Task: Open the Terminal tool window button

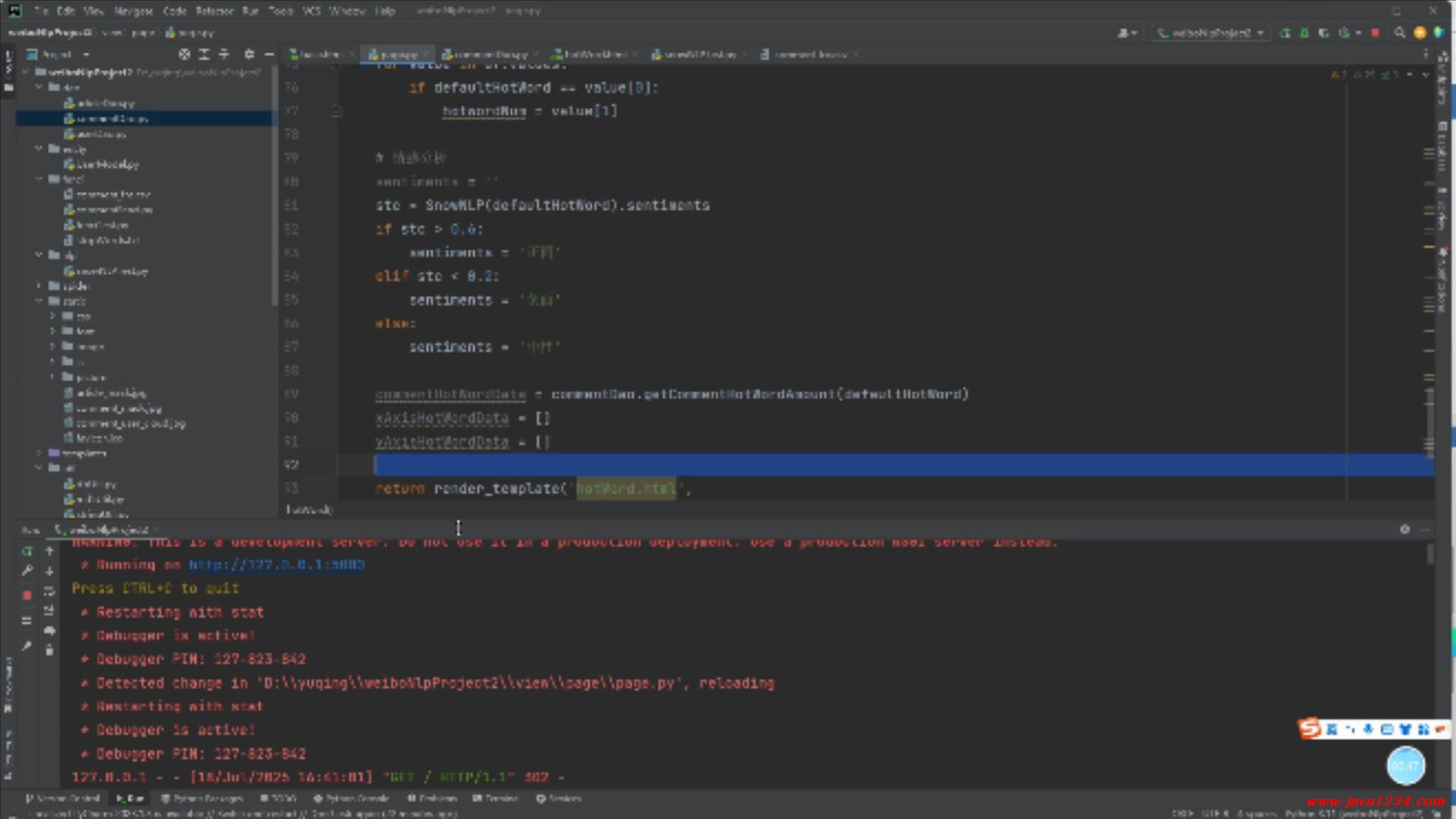Action: click(x=496, y=799)
